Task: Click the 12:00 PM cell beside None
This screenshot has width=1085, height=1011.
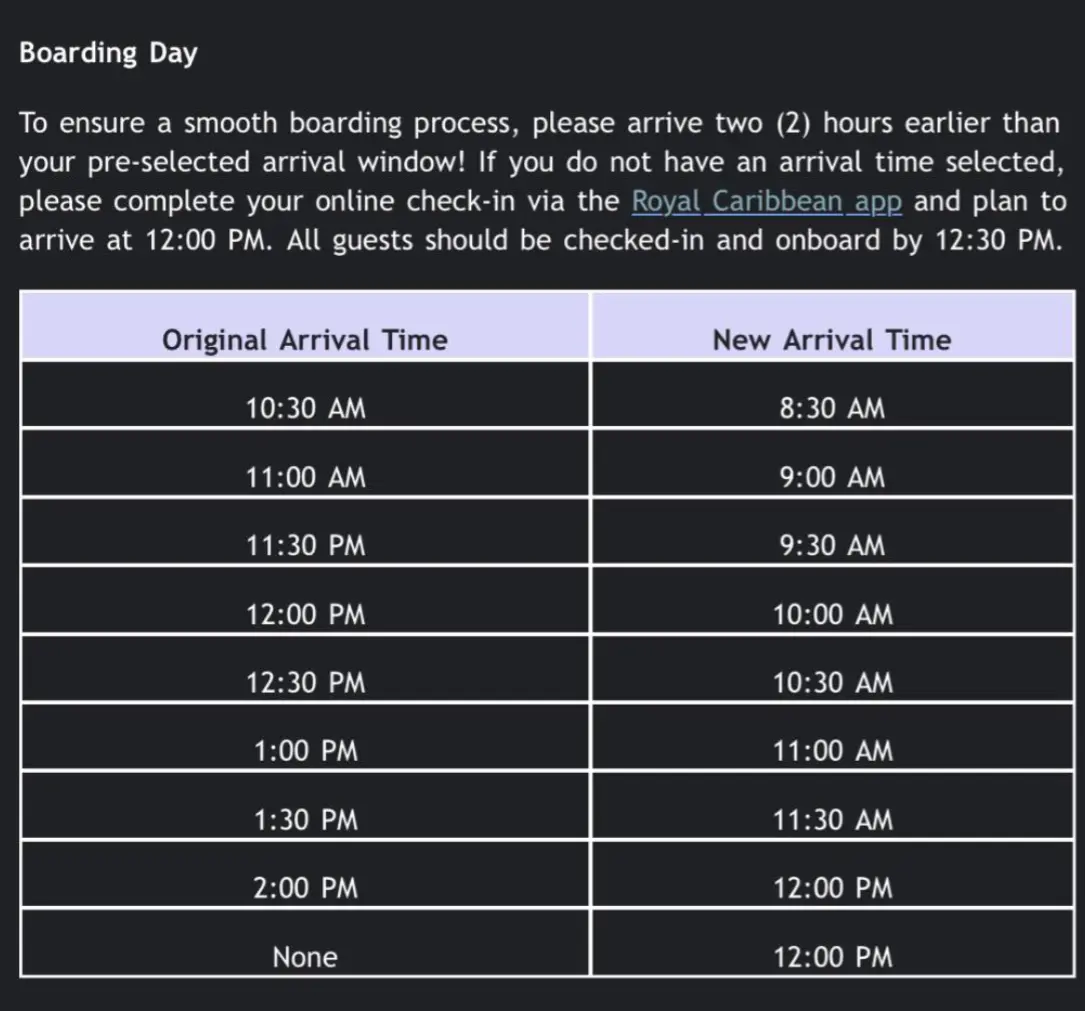Action: 831,957
